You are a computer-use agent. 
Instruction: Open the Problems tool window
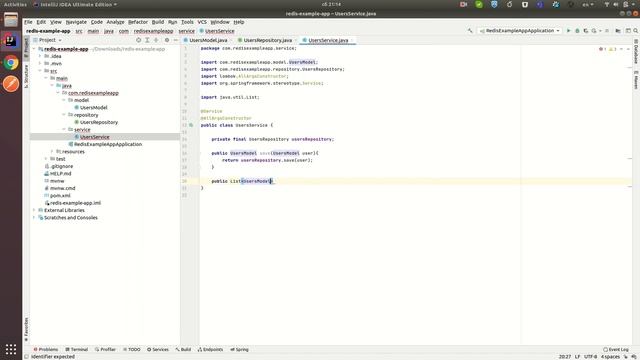46,350
